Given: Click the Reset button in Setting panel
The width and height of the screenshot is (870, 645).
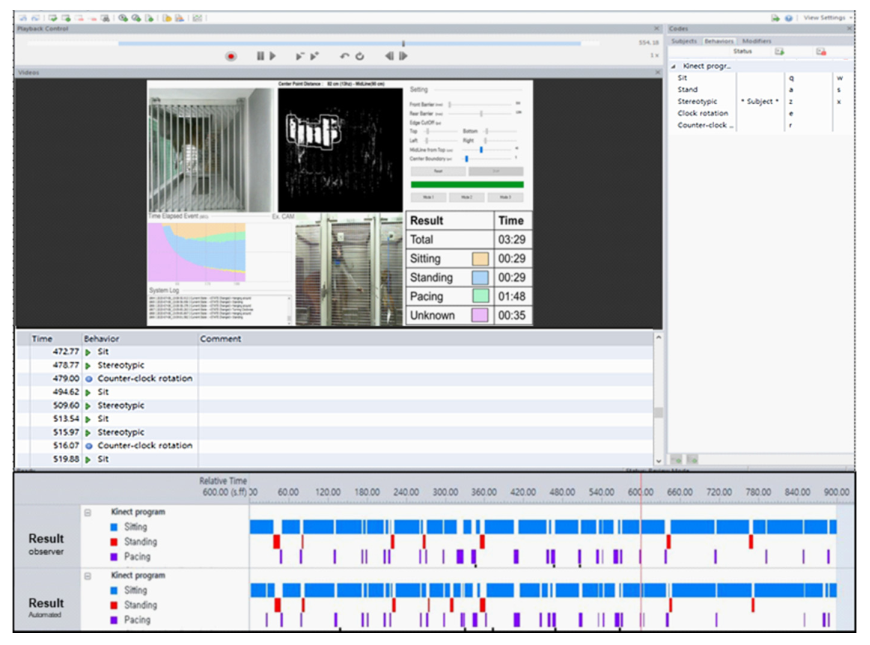Looking at the screenshot, I should click(438, 171).
